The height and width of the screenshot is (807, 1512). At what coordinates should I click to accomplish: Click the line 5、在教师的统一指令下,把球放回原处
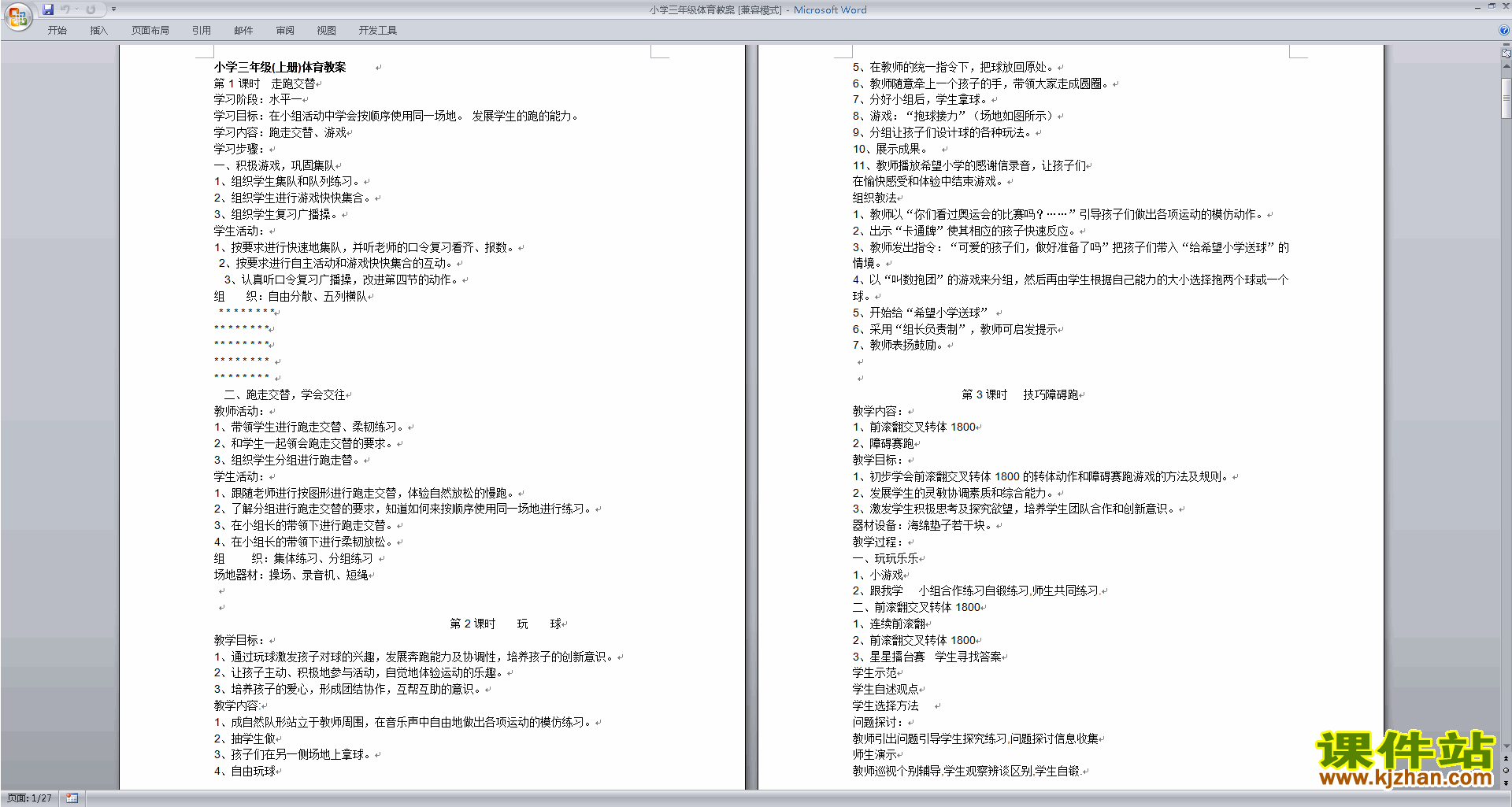(954, 67)
